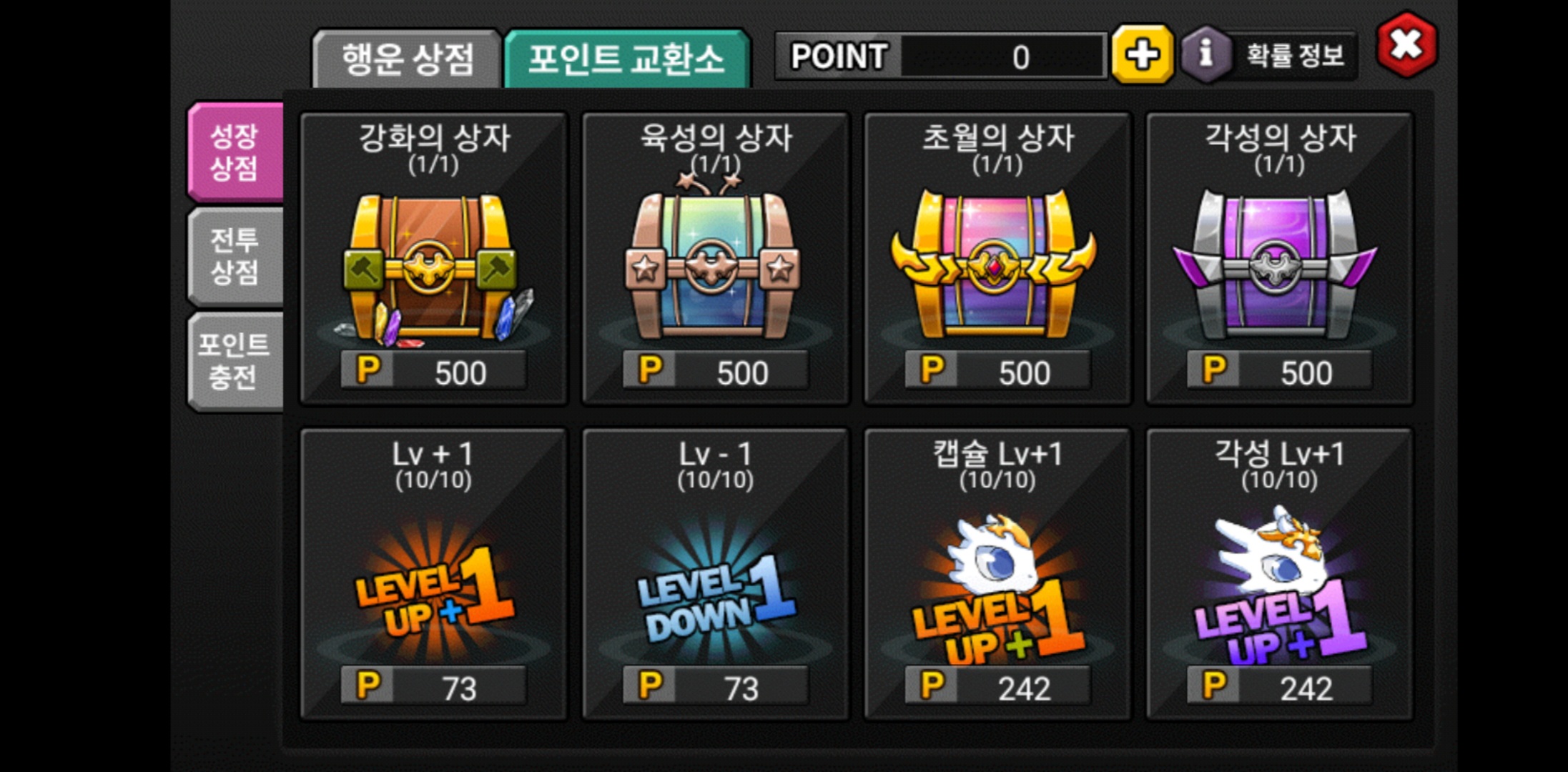Buy Lv + 1 for 73 points
The width and height of the screenshot is (1568, 772).
point(433,686)
